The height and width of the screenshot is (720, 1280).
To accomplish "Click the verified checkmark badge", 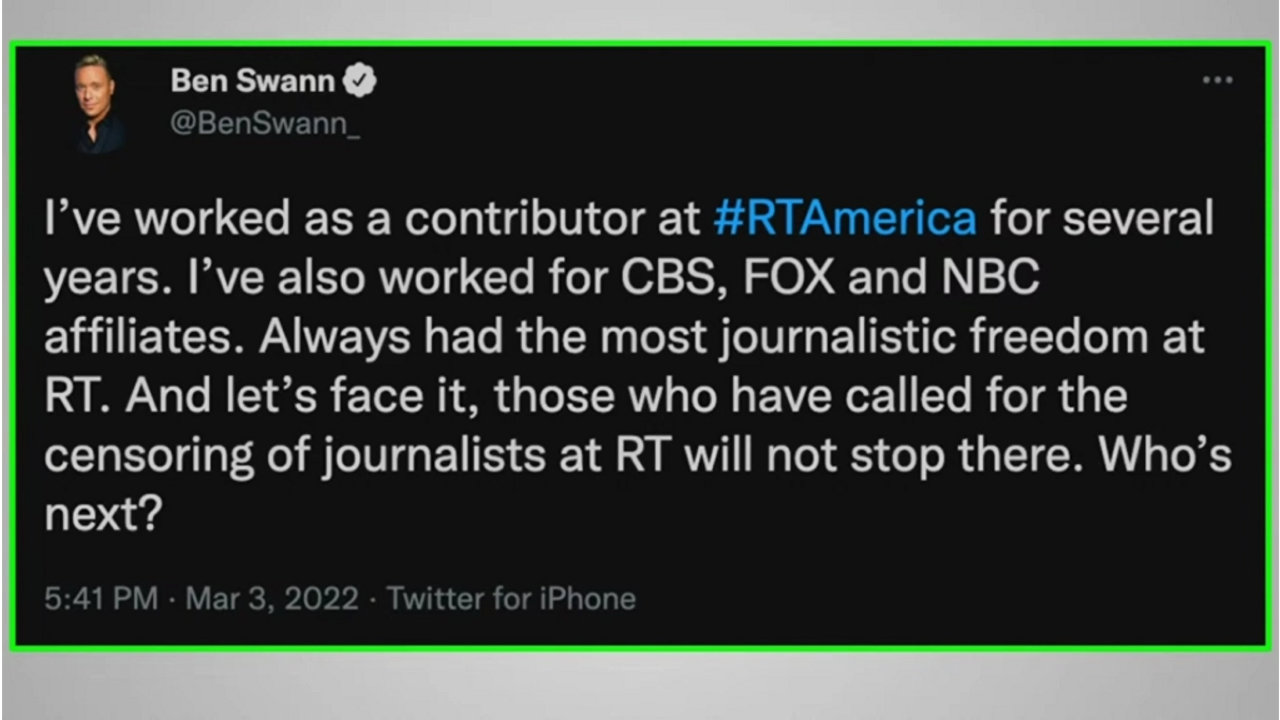I will (360, 81).
